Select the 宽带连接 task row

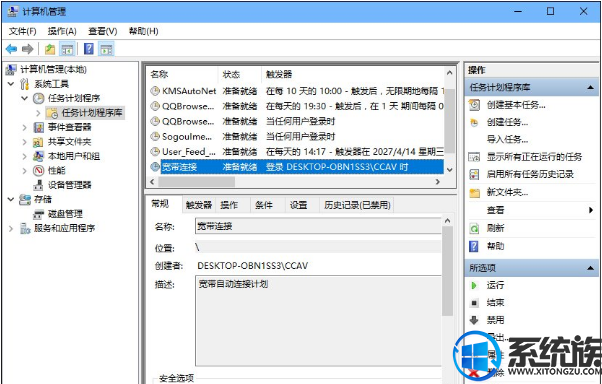[296, 167]
